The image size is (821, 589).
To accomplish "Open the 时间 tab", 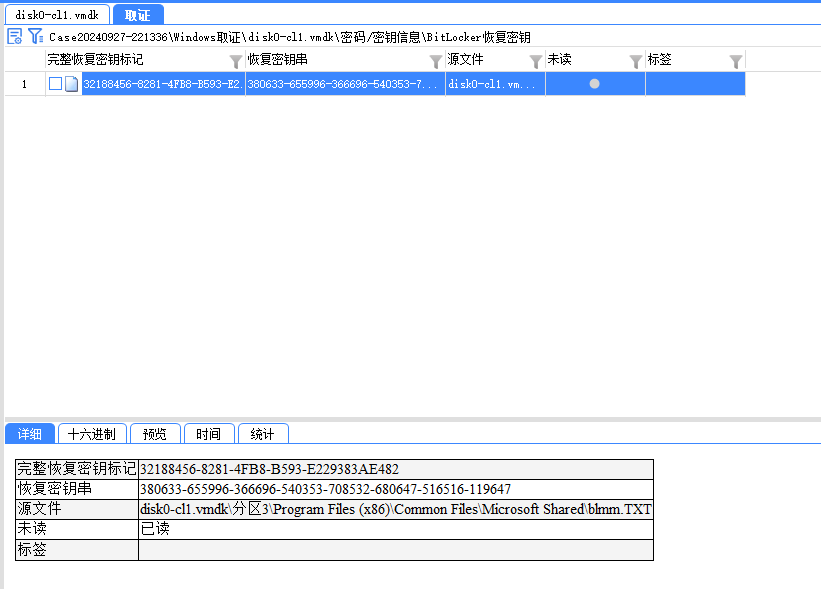I will (209, 434).
